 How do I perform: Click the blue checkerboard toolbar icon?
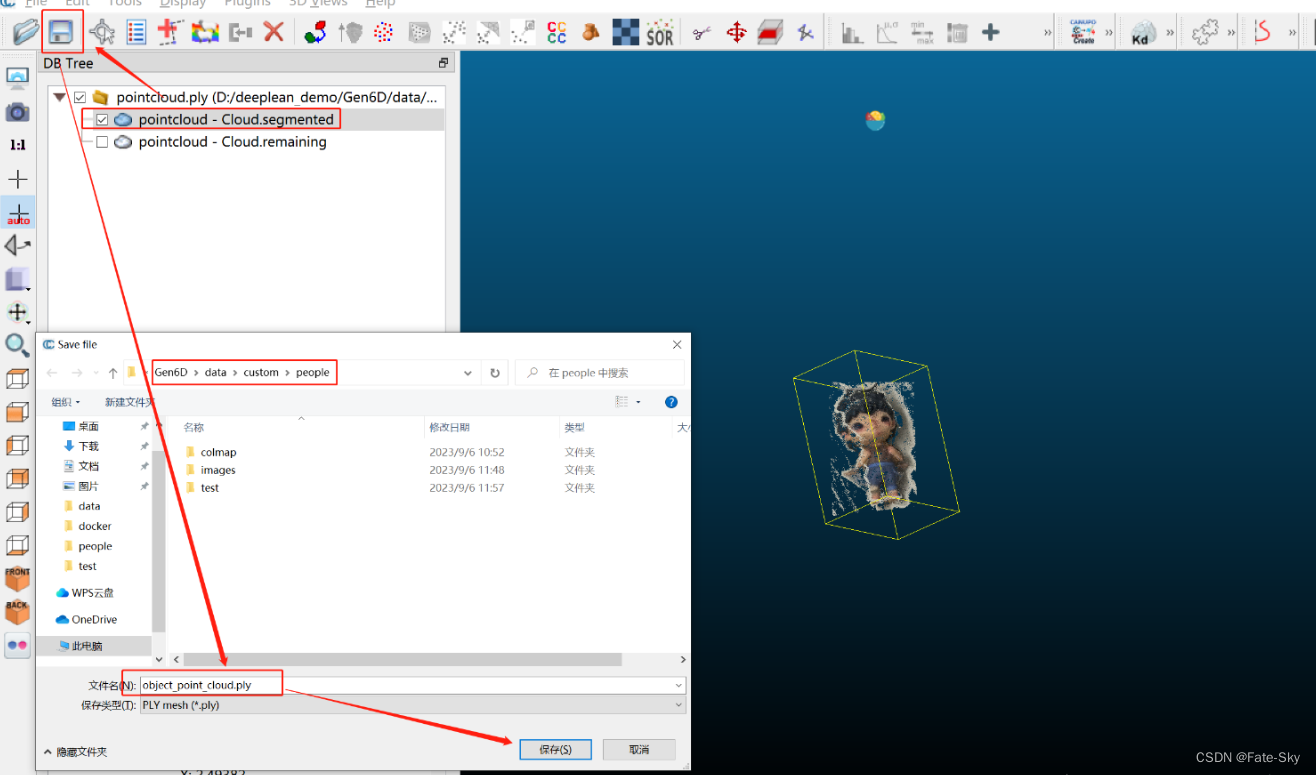(626, 33)
